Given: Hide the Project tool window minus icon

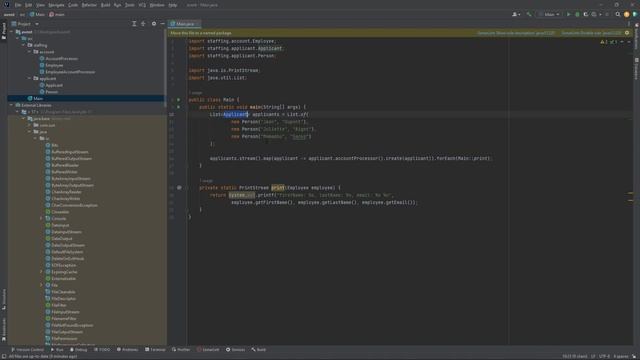Looking at the screenshot, I should click(162, 24).
